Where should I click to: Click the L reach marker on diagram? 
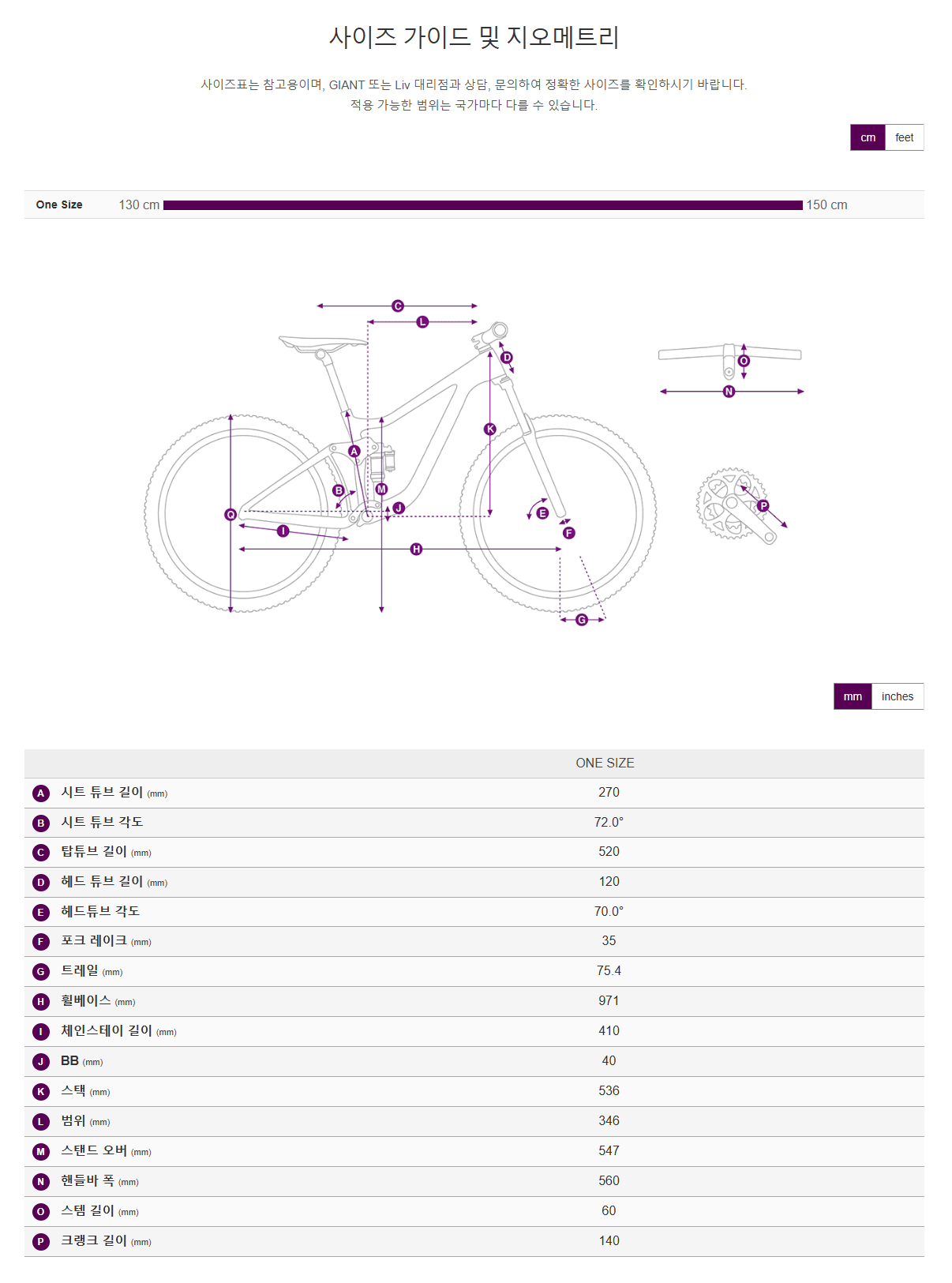point(422,322)
